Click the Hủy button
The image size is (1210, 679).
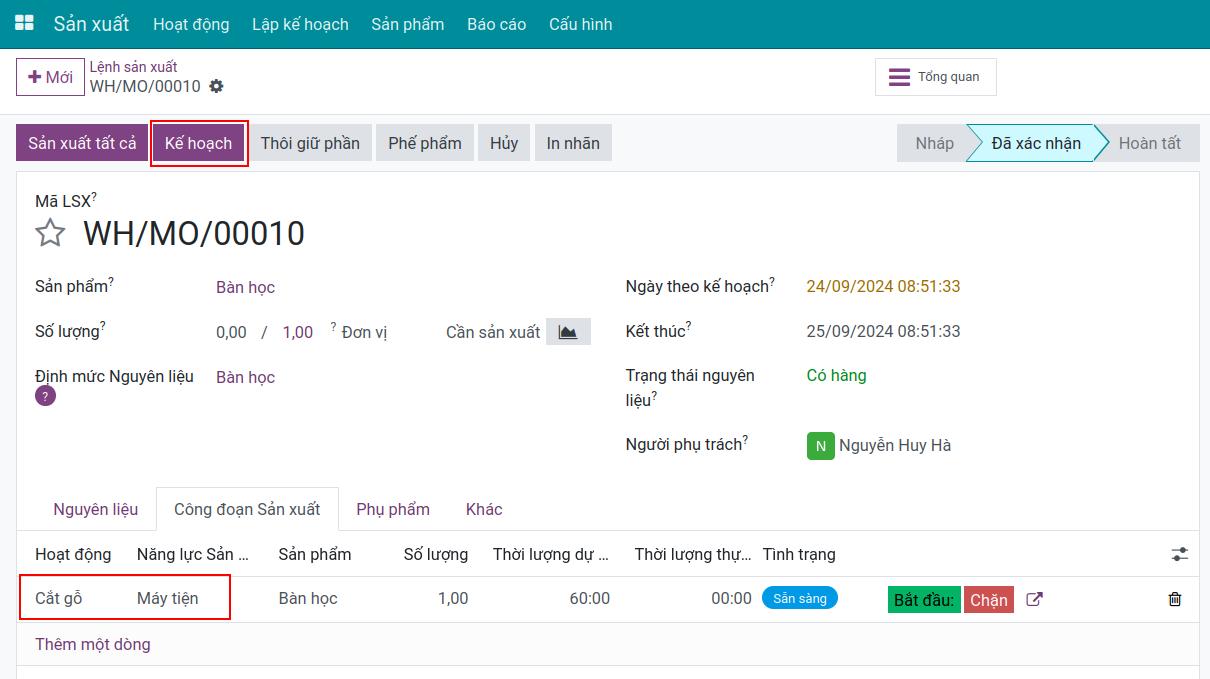tap(504, 143)
